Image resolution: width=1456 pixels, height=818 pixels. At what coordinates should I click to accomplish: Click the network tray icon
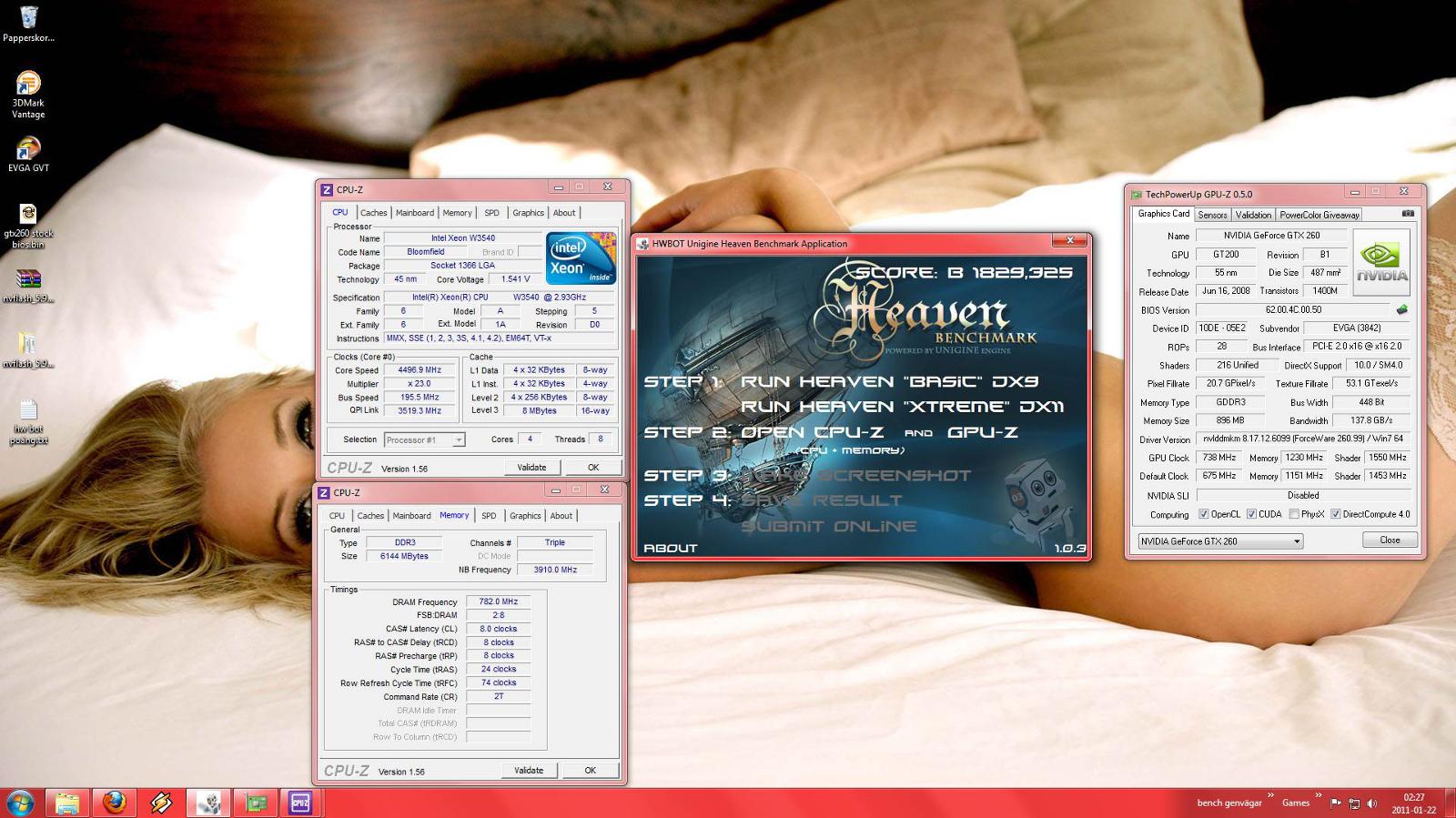(1354, 803)
